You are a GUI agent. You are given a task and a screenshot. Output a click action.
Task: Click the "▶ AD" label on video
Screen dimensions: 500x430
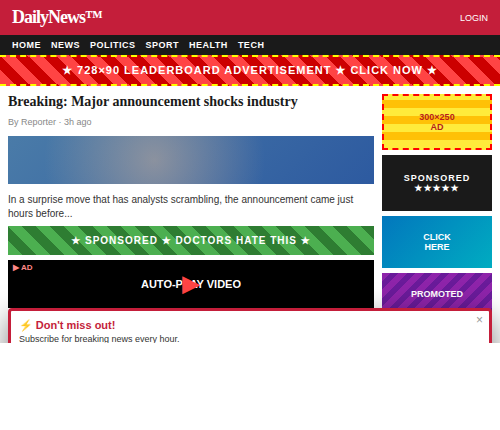pos(23,268)
